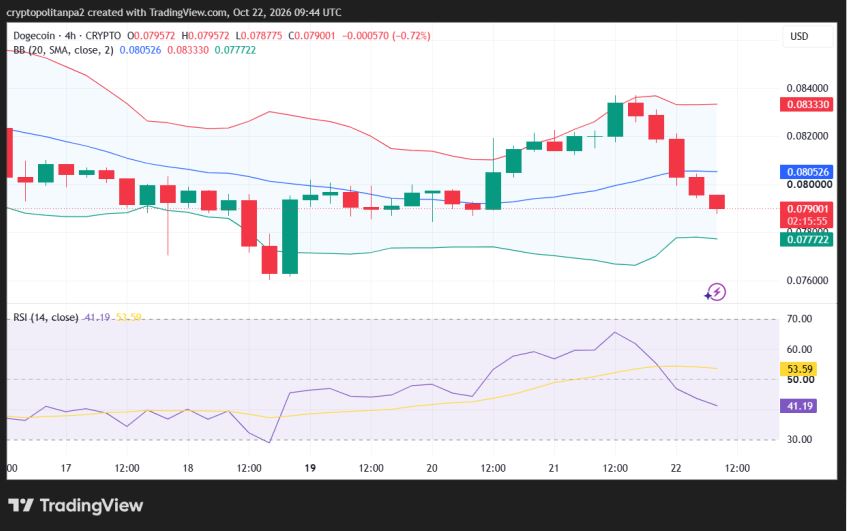This screenshot has width=847, height=531.
Task: Click the countdown timer 02:15:55
Action: pyautogui.click(x=806, y=221)
